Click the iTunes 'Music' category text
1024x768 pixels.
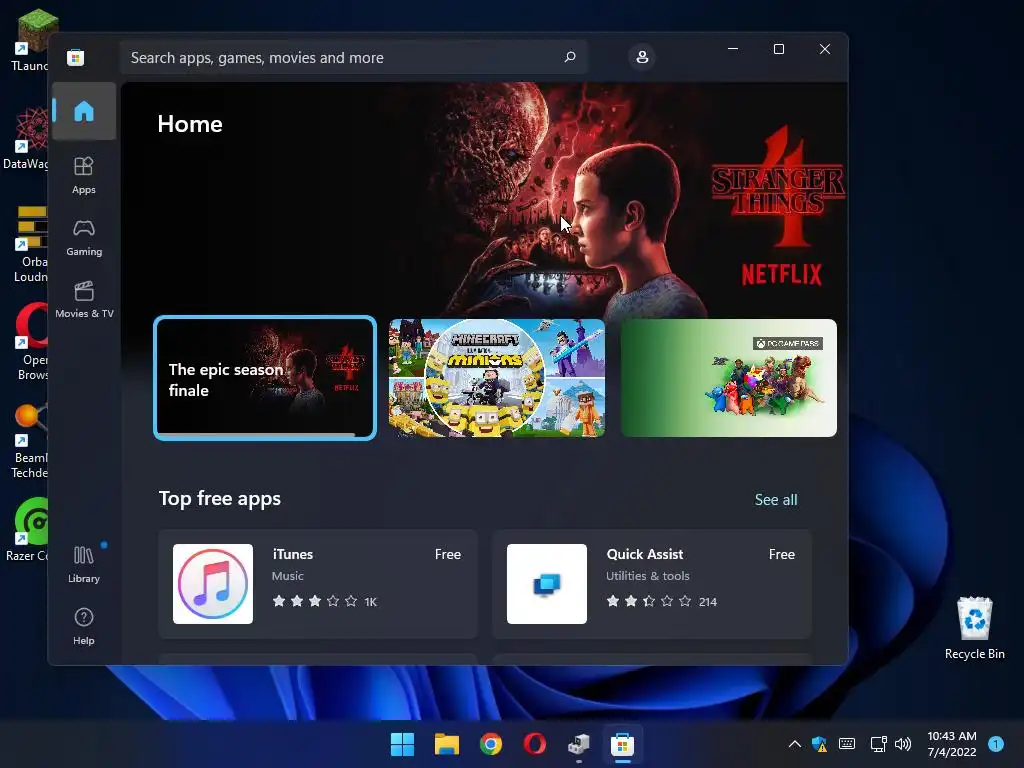pos(287,576)
